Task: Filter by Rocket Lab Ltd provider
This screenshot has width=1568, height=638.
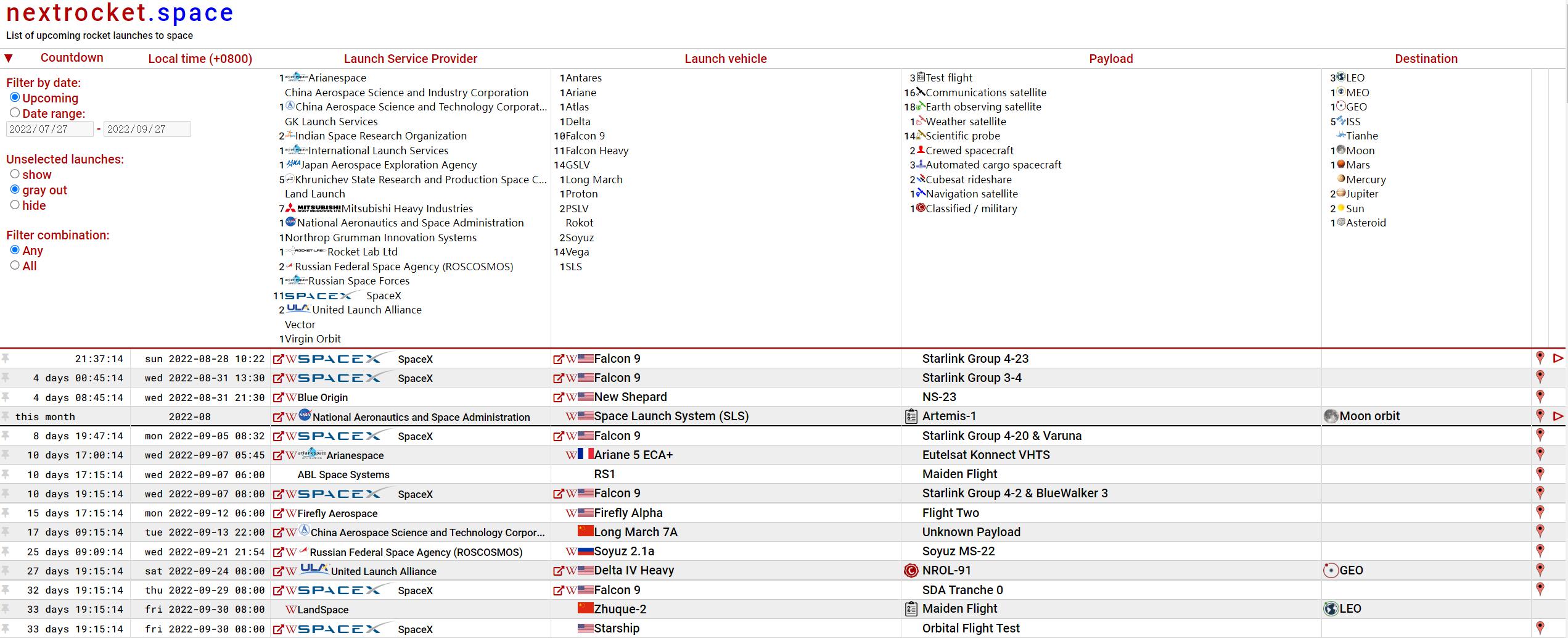Action: coord(362,252)
